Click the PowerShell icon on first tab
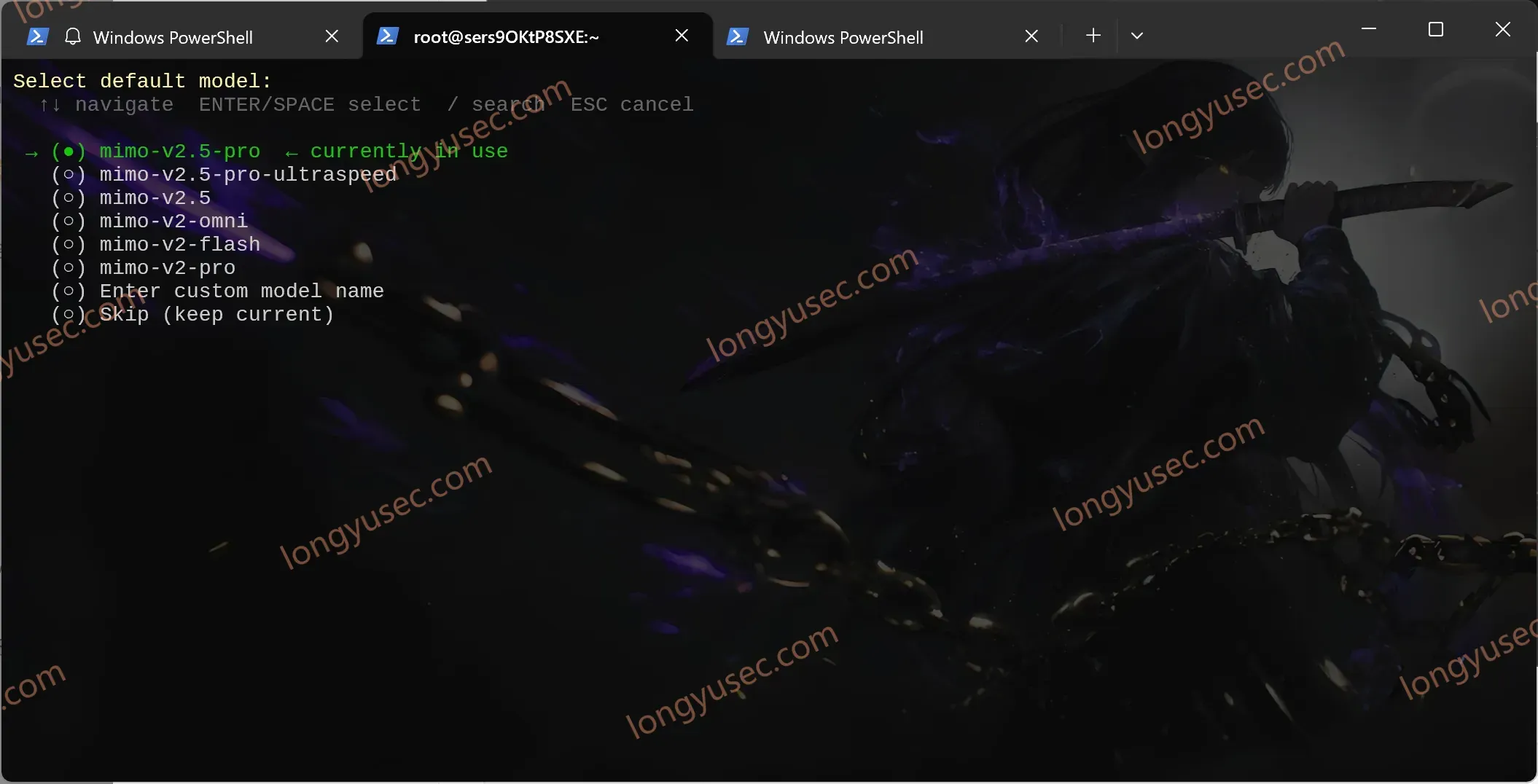The height and width of the screenshot is (784, 1538). (37, 36)
